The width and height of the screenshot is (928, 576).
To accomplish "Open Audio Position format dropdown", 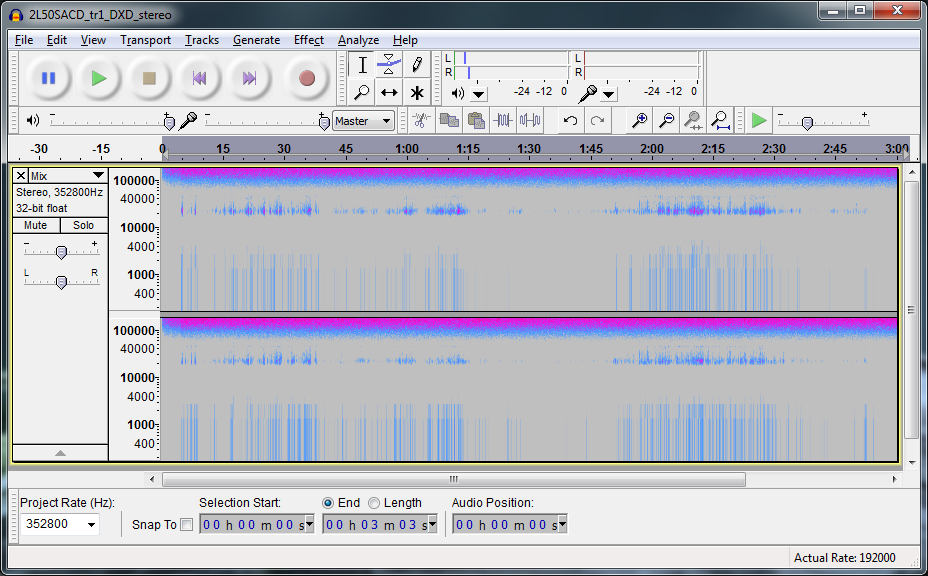I will 562,524.
